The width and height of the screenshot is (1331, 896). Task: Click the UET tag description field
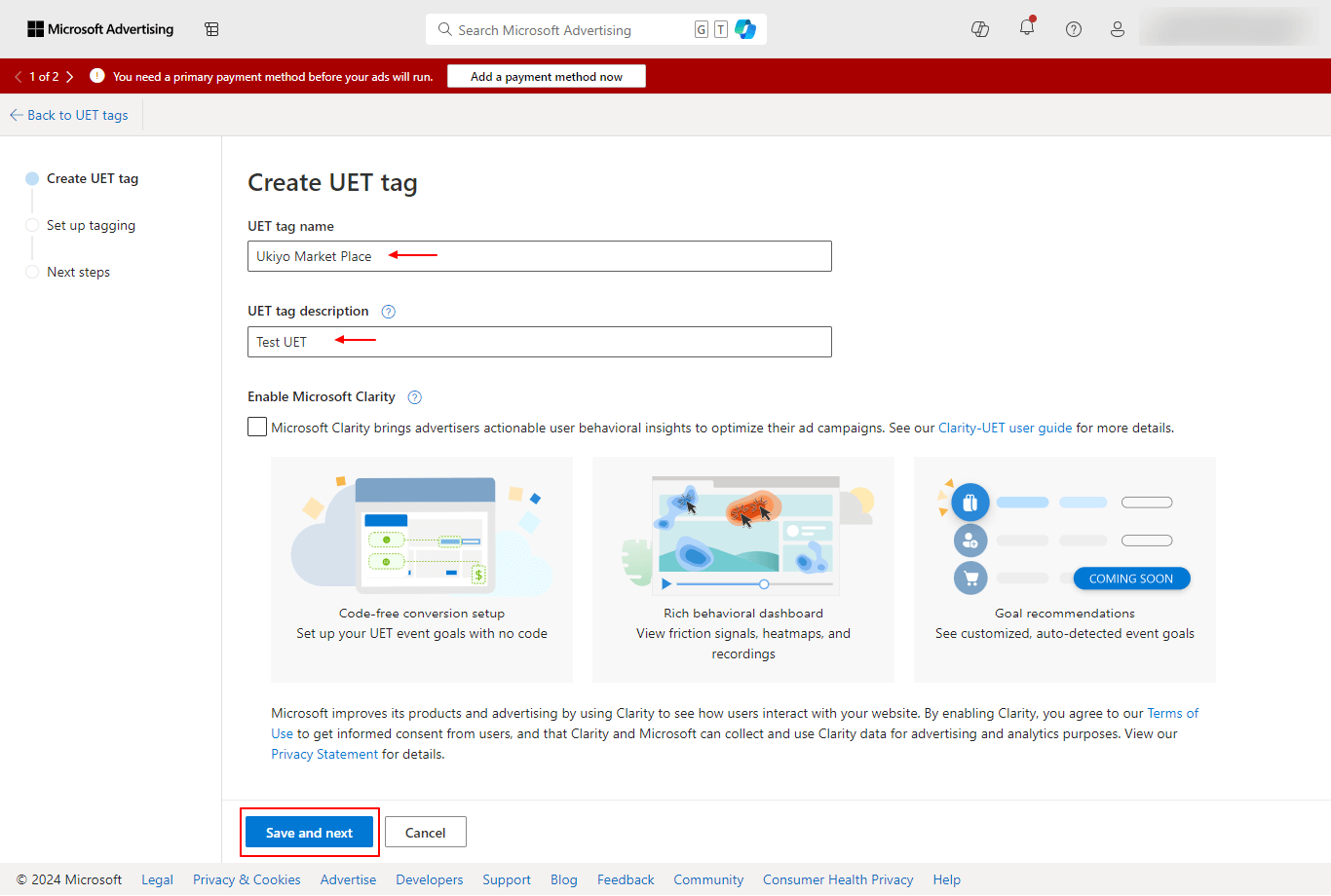coord(540,342)
